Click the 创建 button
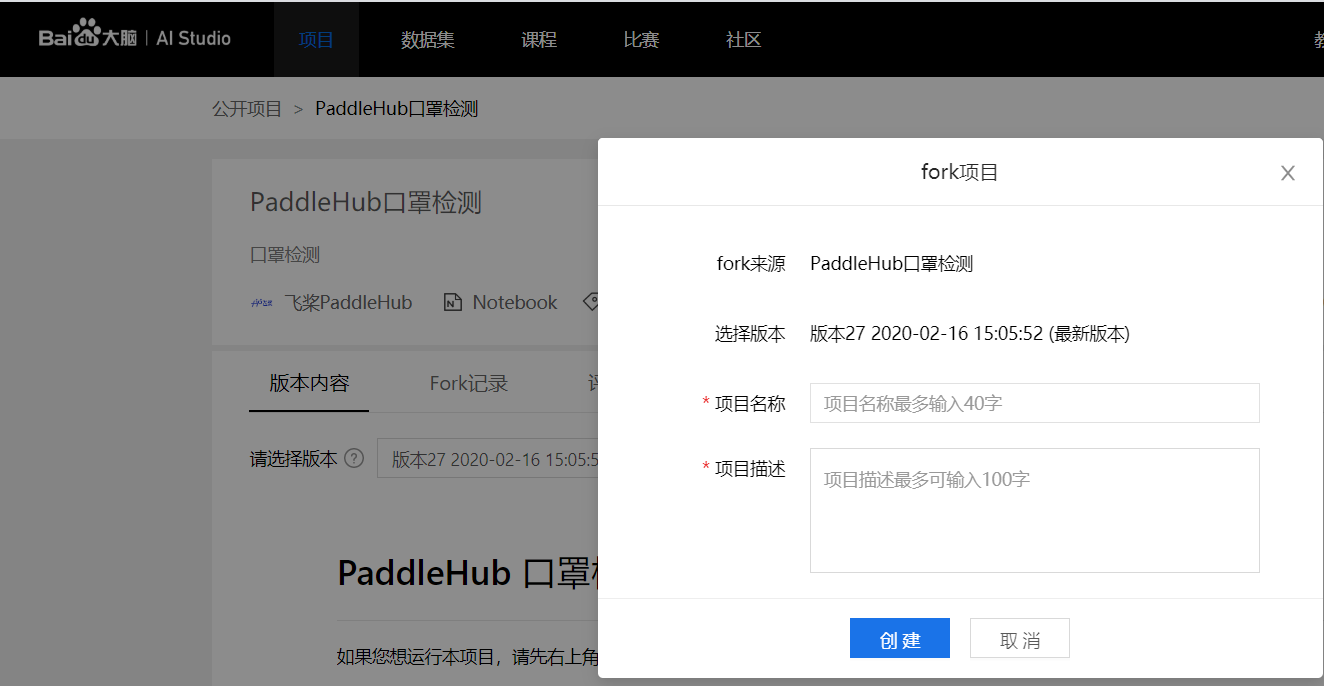 click(900, 638)
